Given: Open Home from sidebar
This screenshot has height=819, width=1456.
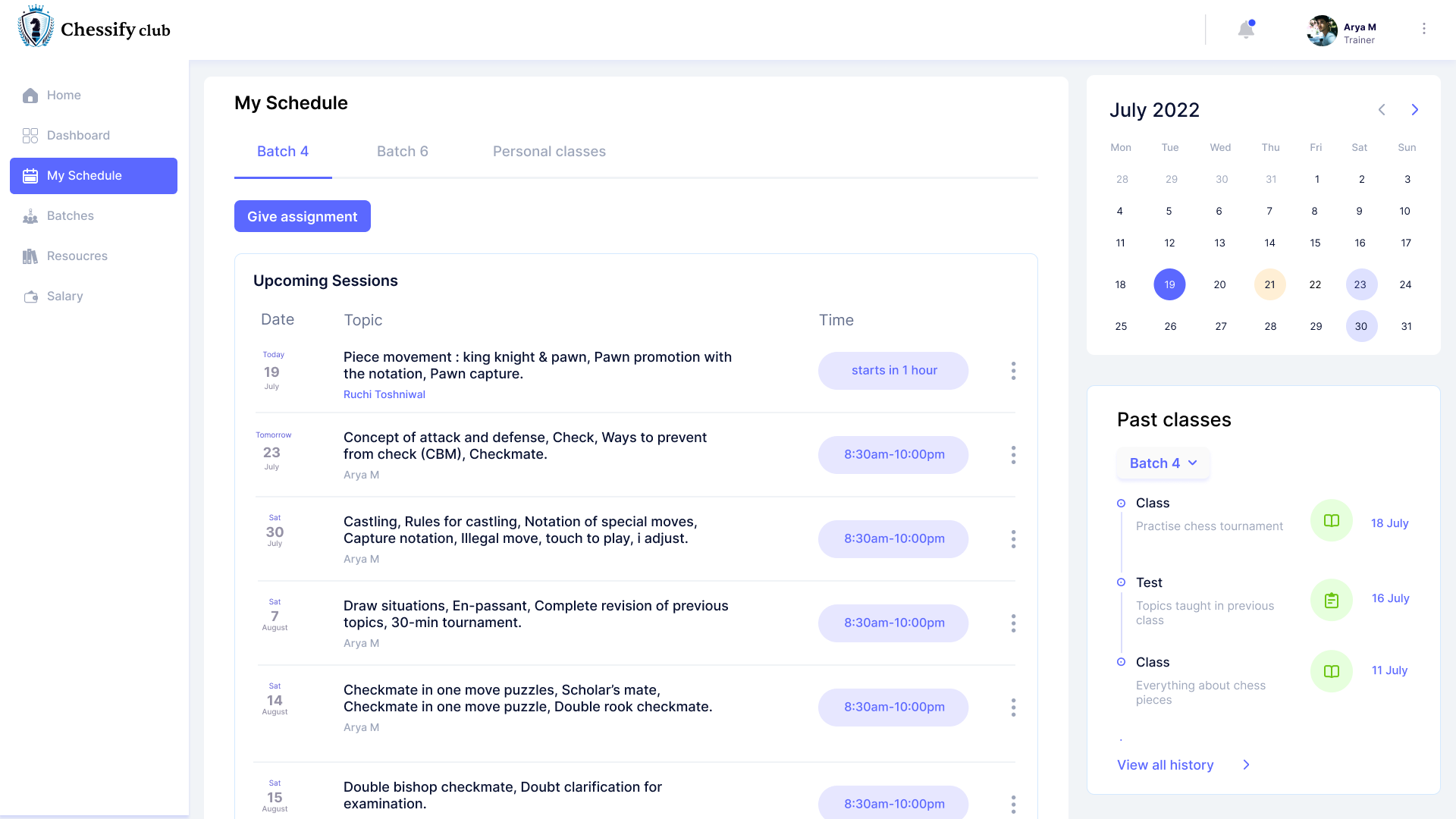Looking at the screenshot, I should pos(64,96).
